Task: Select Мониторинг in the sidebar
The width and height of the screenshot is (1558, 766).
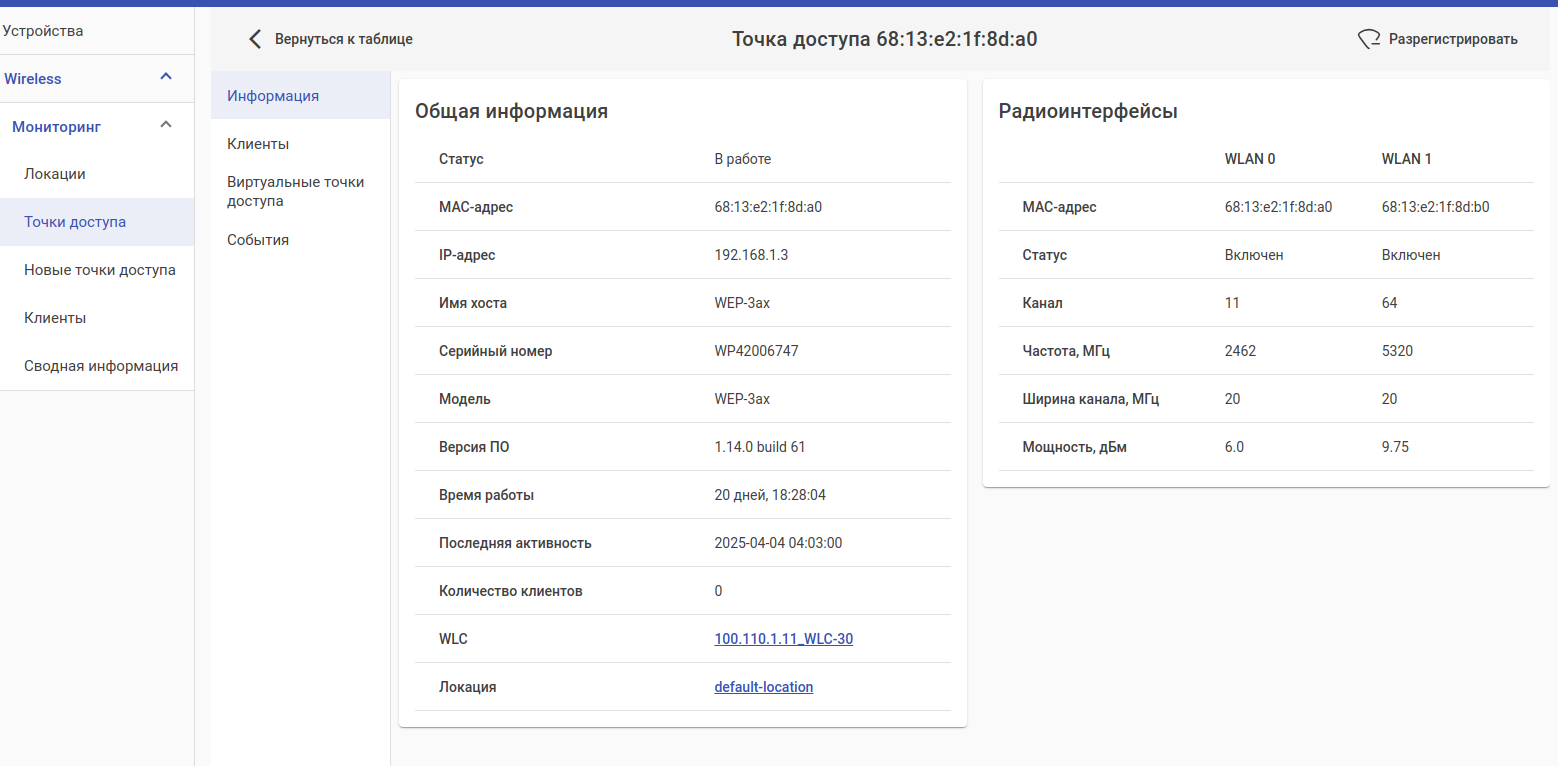Action: point(56,127)
